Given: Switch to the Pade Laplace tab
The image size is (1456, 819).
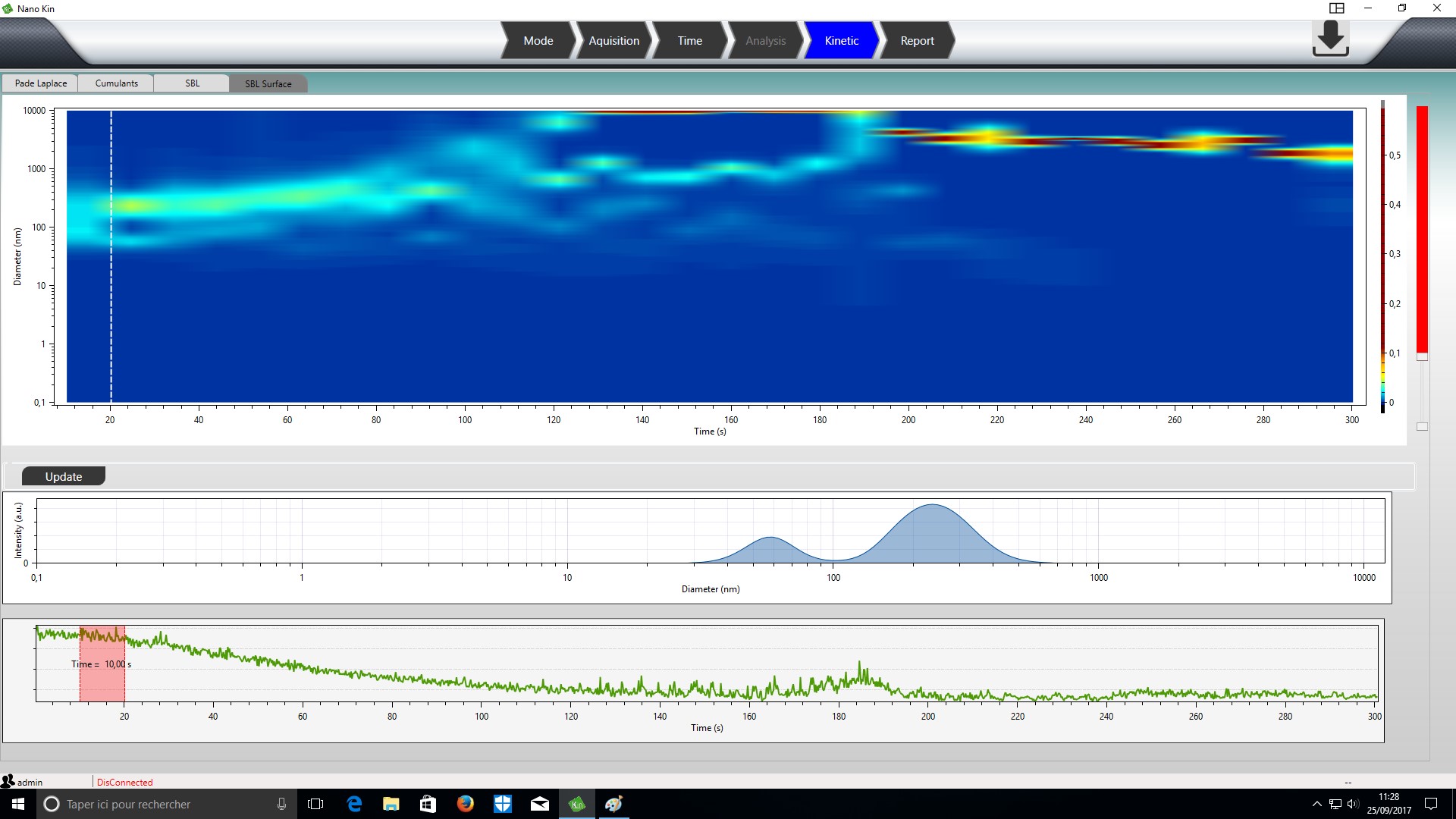Looking at the screenshot, I should pyautogui.click(x=41, y=83).
